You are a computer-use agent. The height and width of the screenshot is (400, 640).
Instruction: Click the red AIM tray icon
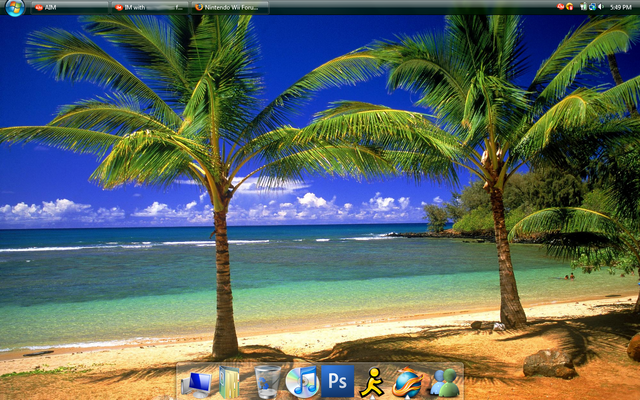point(560,7)
